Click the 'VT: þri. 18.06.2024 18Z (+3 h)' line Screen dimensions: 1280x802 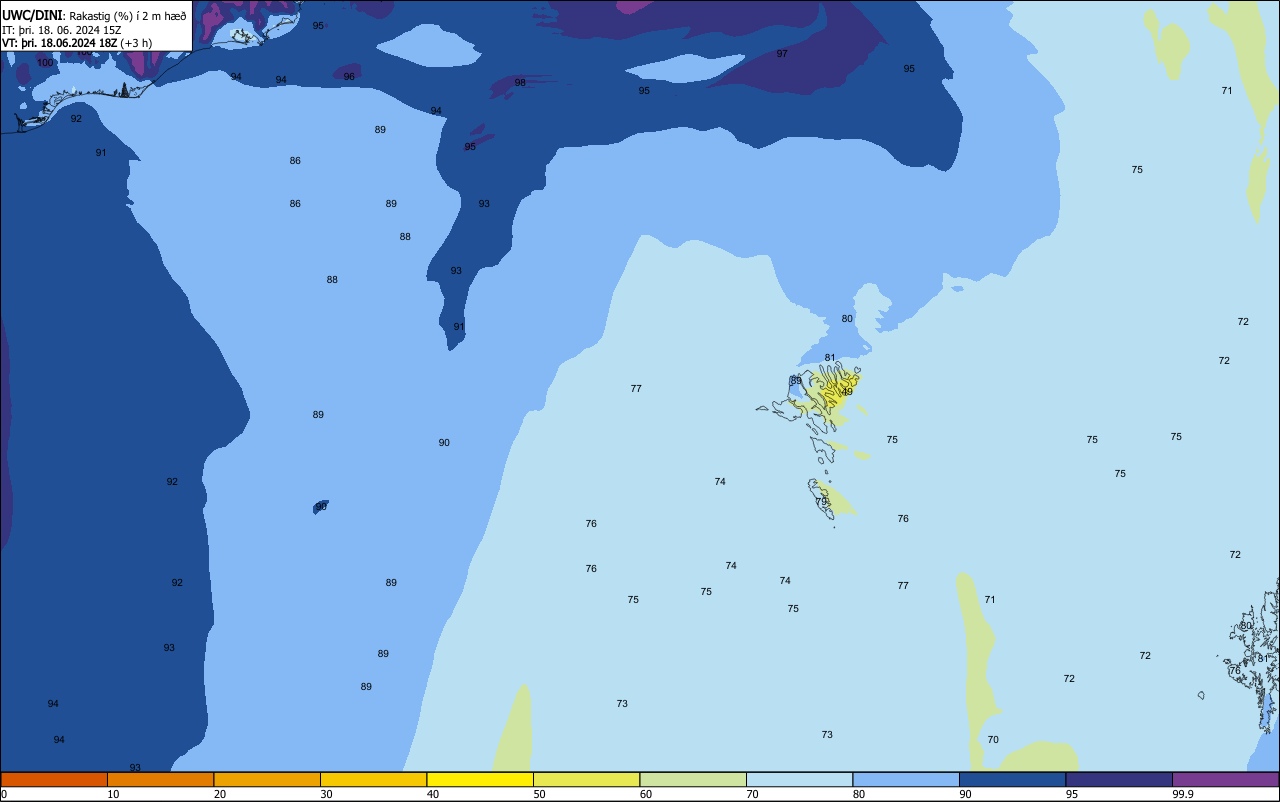coord(77,43)
